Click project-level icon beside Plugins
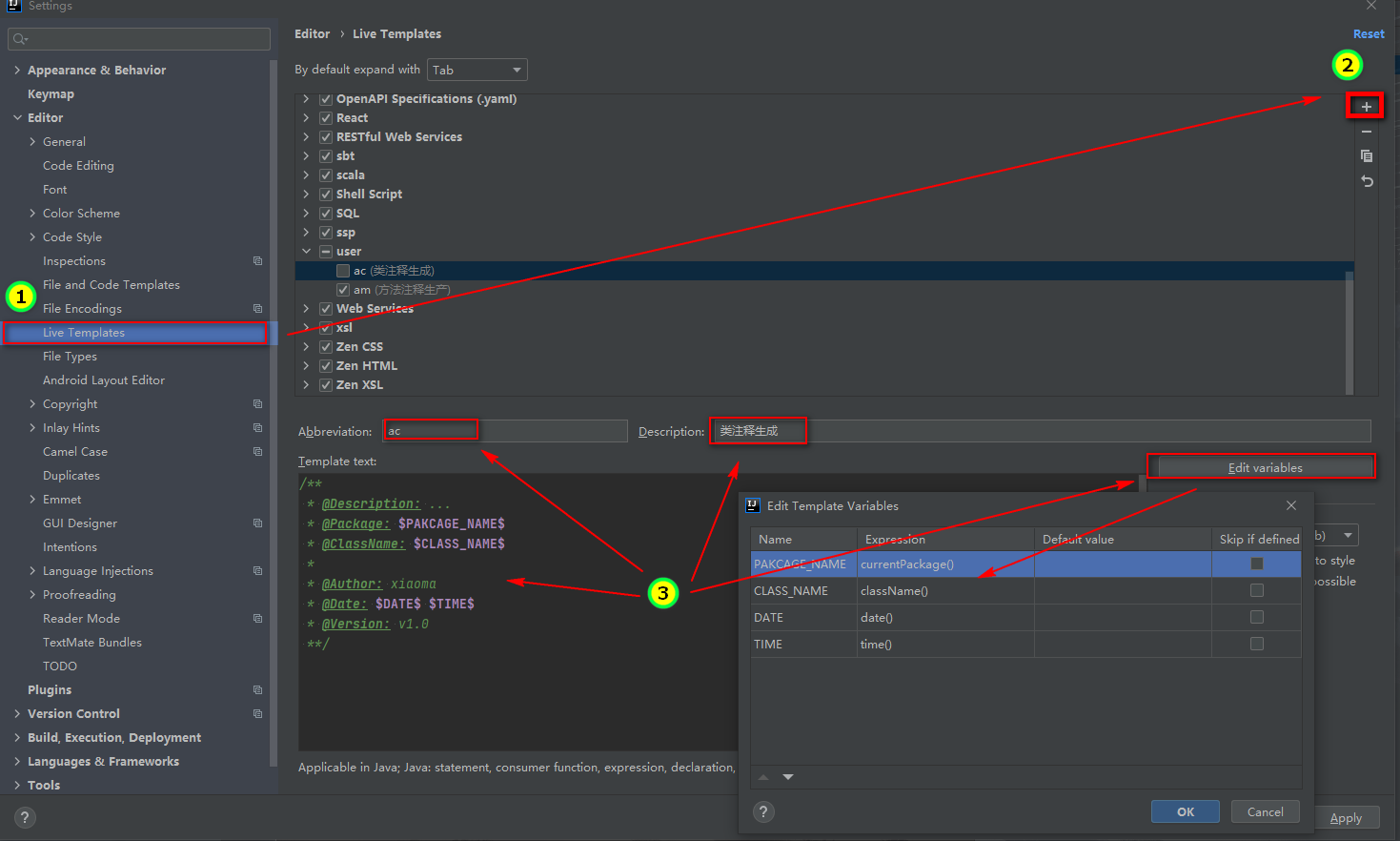 click(x=257, y=689)
